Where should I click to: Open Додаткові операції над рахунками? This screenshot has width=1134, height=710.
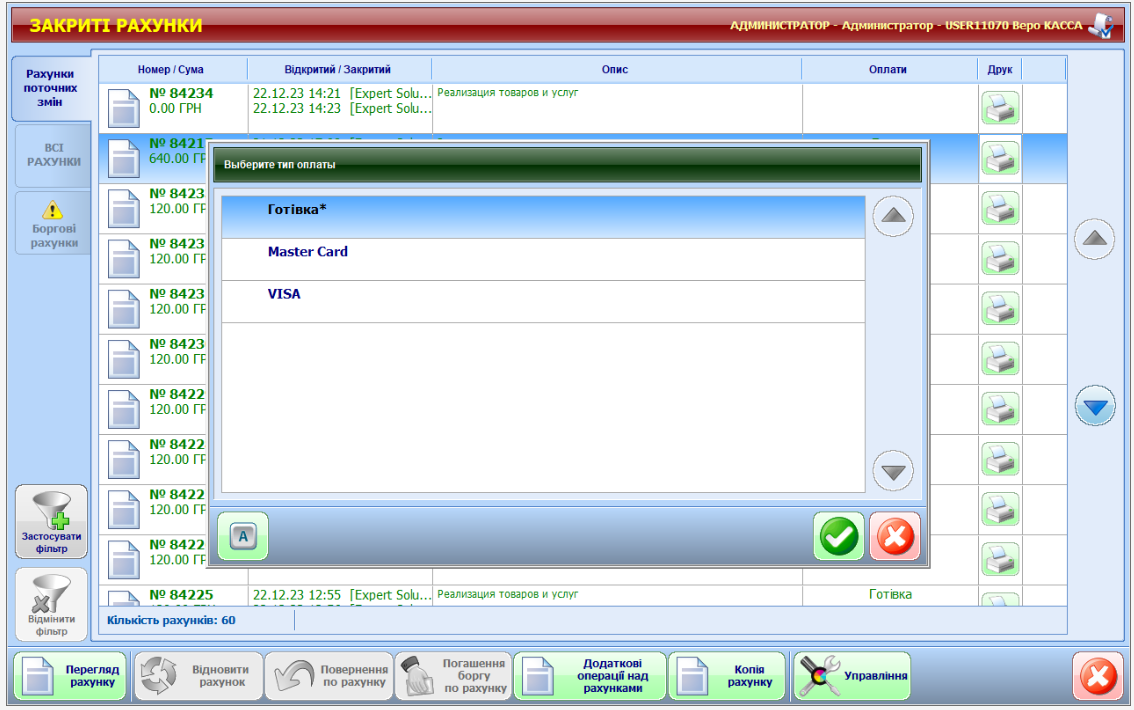[x=589, y=676]
